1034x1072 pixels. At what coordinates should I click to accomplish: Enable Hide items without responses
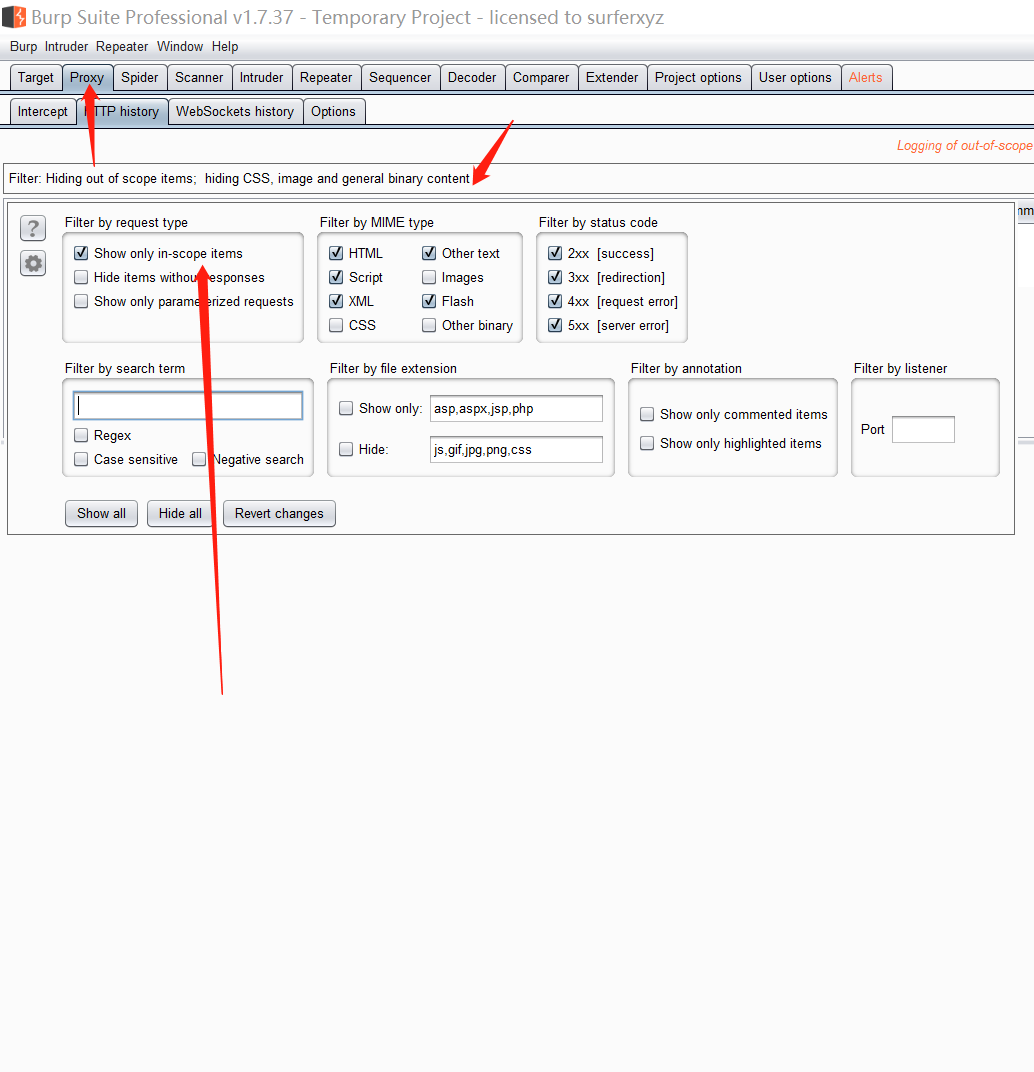tap(81, 277)
